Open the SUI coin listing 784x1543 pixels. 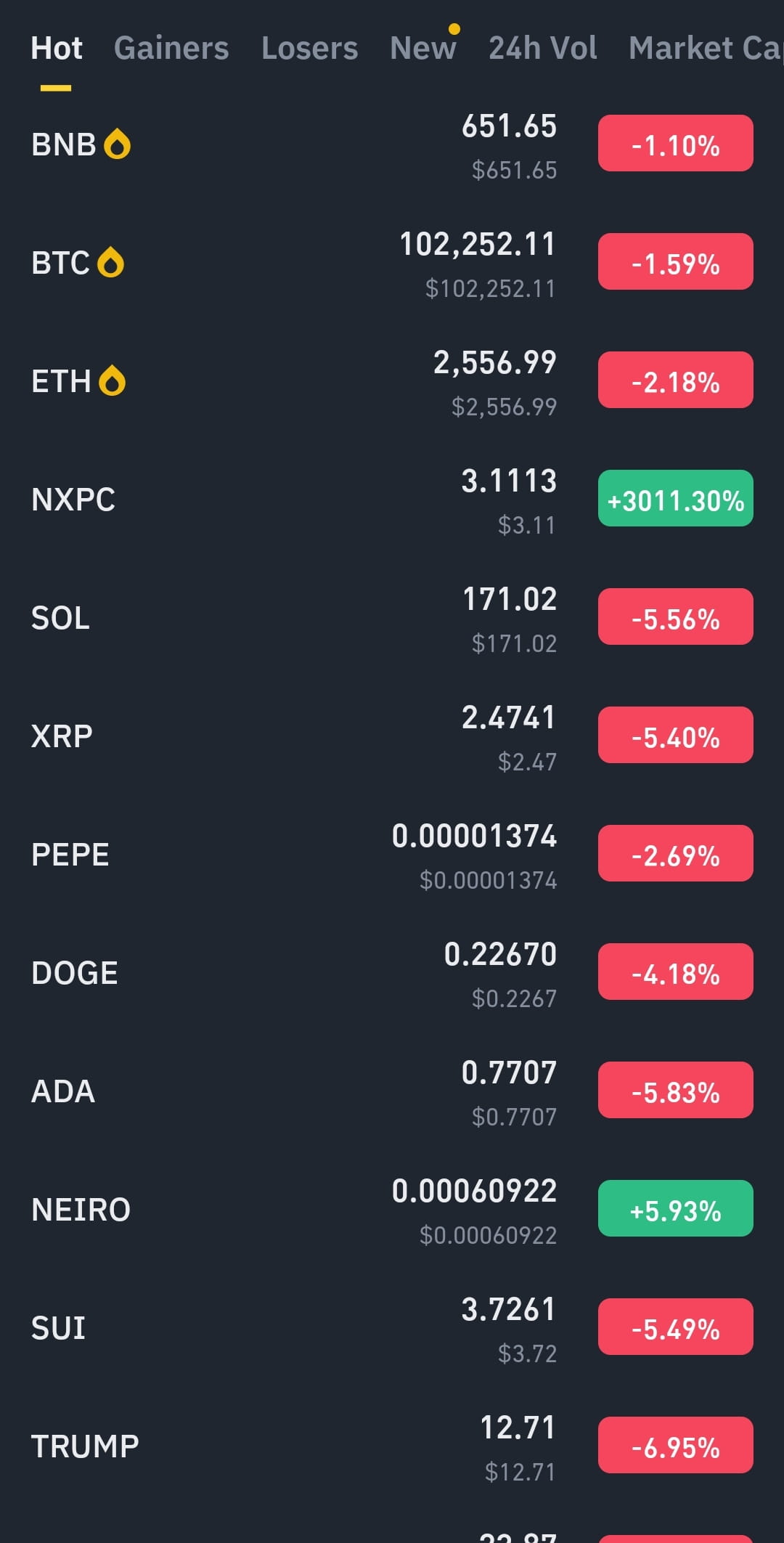pos(392,1328)
